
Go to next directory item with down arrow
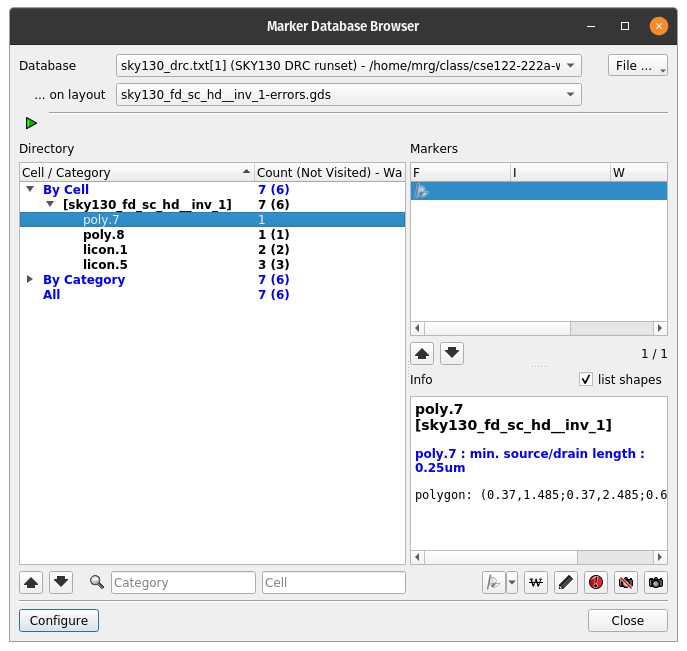click(x=61, y=583)
